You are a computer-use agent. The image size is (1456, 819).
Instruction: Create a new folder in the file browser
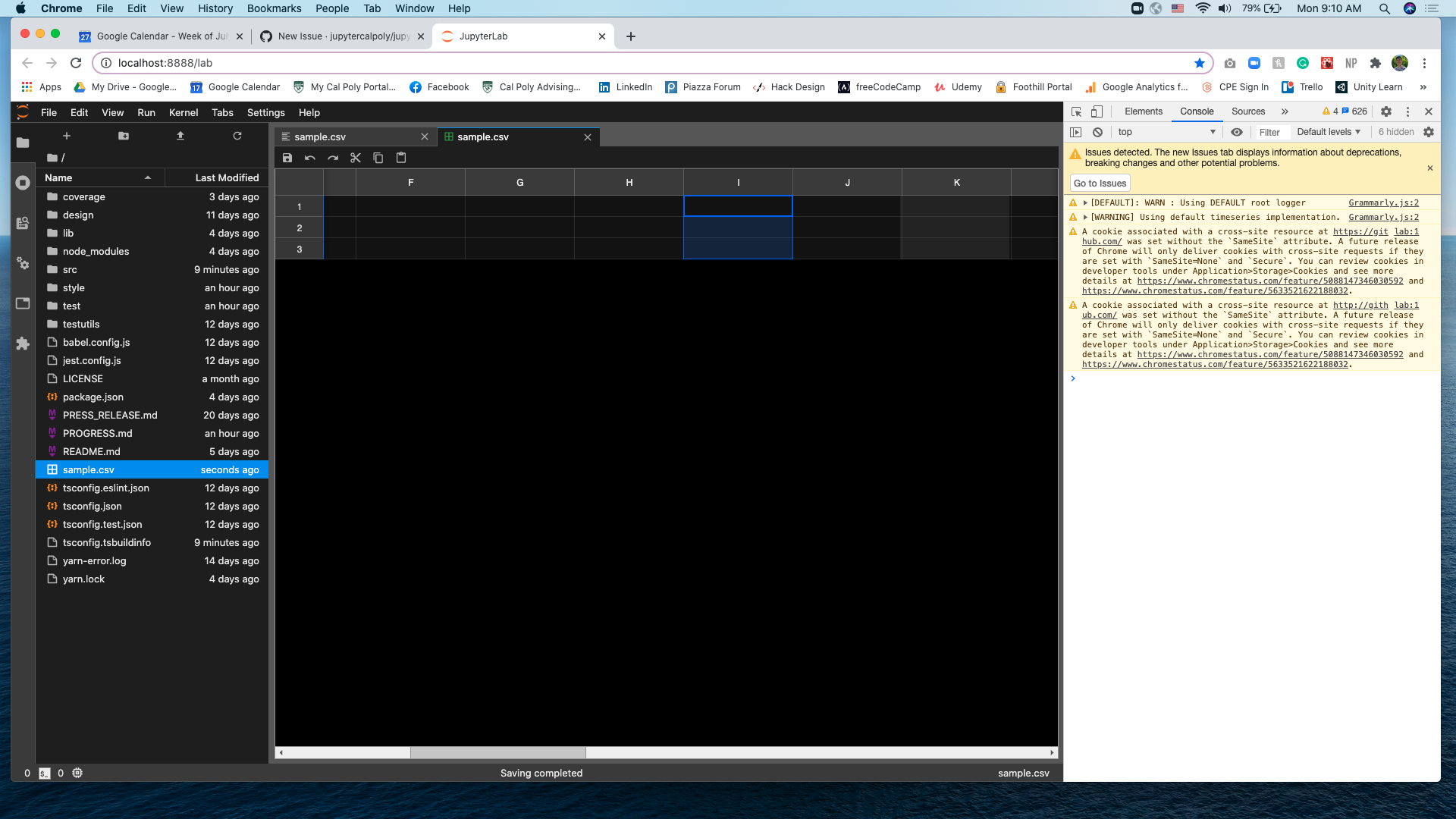[124, 136]
